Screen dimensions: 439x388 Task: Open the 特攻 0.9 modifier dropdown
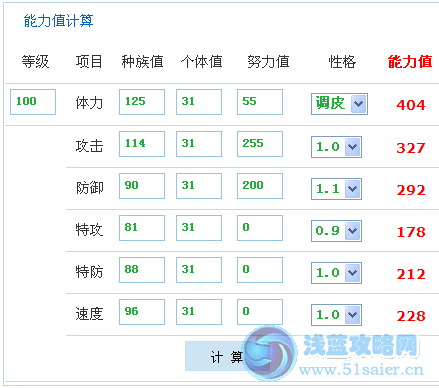(x=336, y=231)
